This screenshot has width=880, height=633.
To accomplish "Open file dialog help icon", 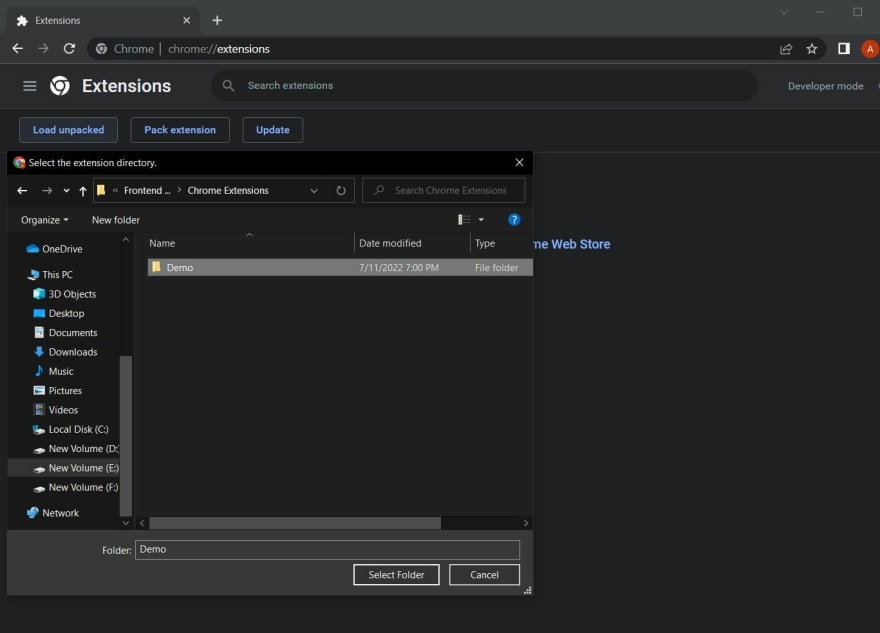I will 514,220.
